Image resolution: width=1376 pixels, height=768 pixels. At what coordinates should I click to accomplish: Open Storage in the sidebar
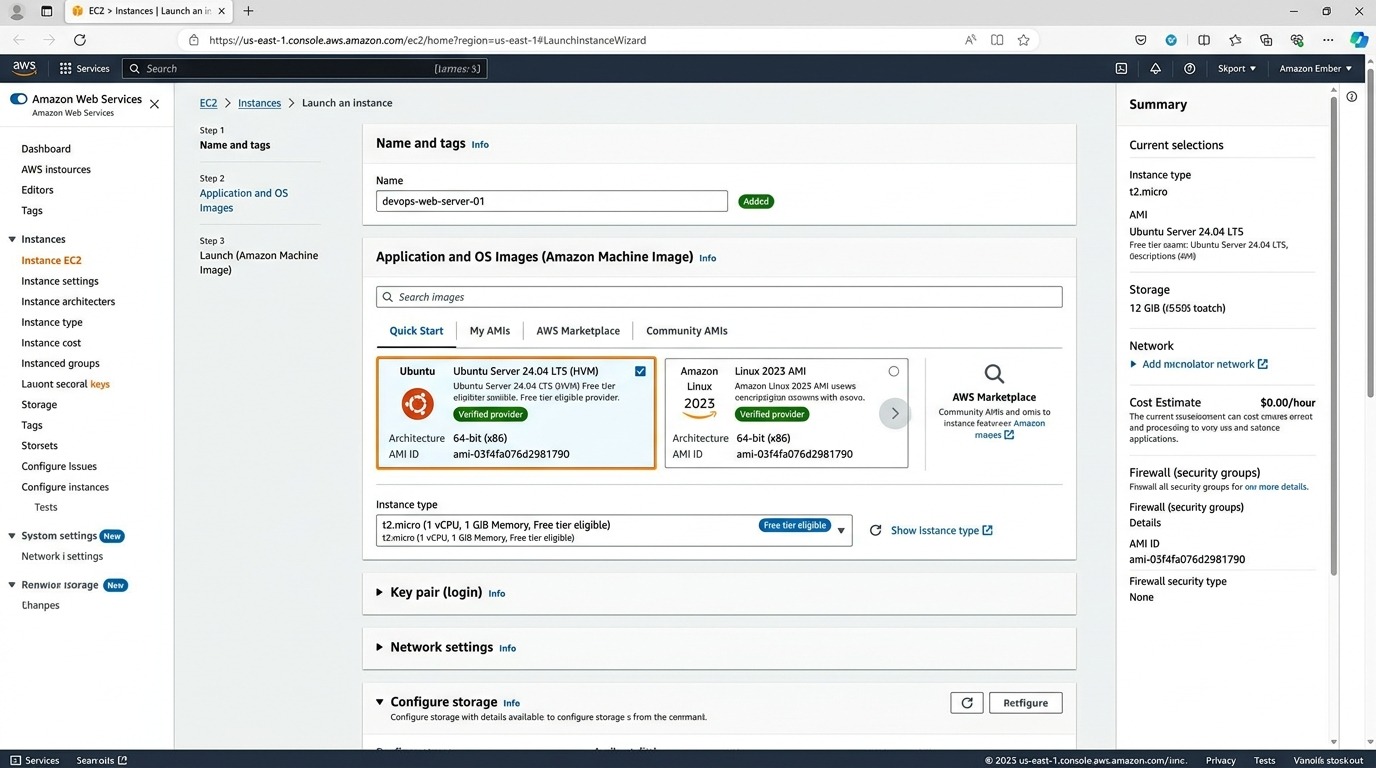[39, 405]
